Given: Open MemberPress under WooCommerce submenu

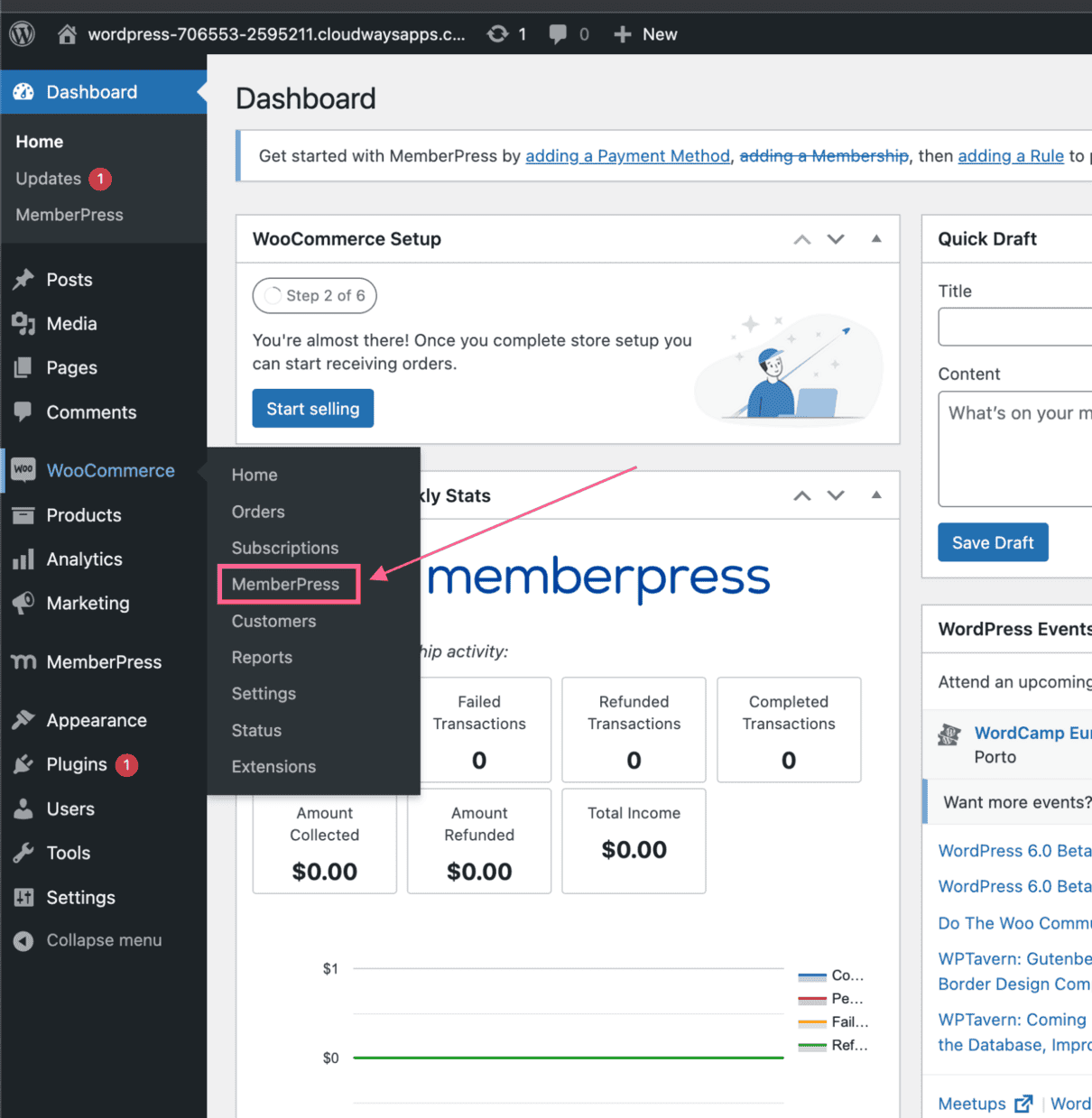Looking at the screenshot, I should 286,584.
